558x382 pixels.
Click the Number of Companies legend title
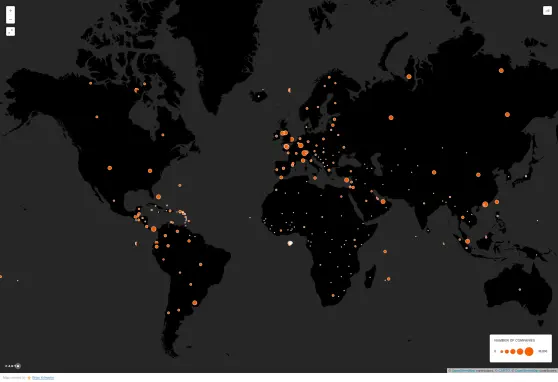pyautogui.click(x=514, y=340)
